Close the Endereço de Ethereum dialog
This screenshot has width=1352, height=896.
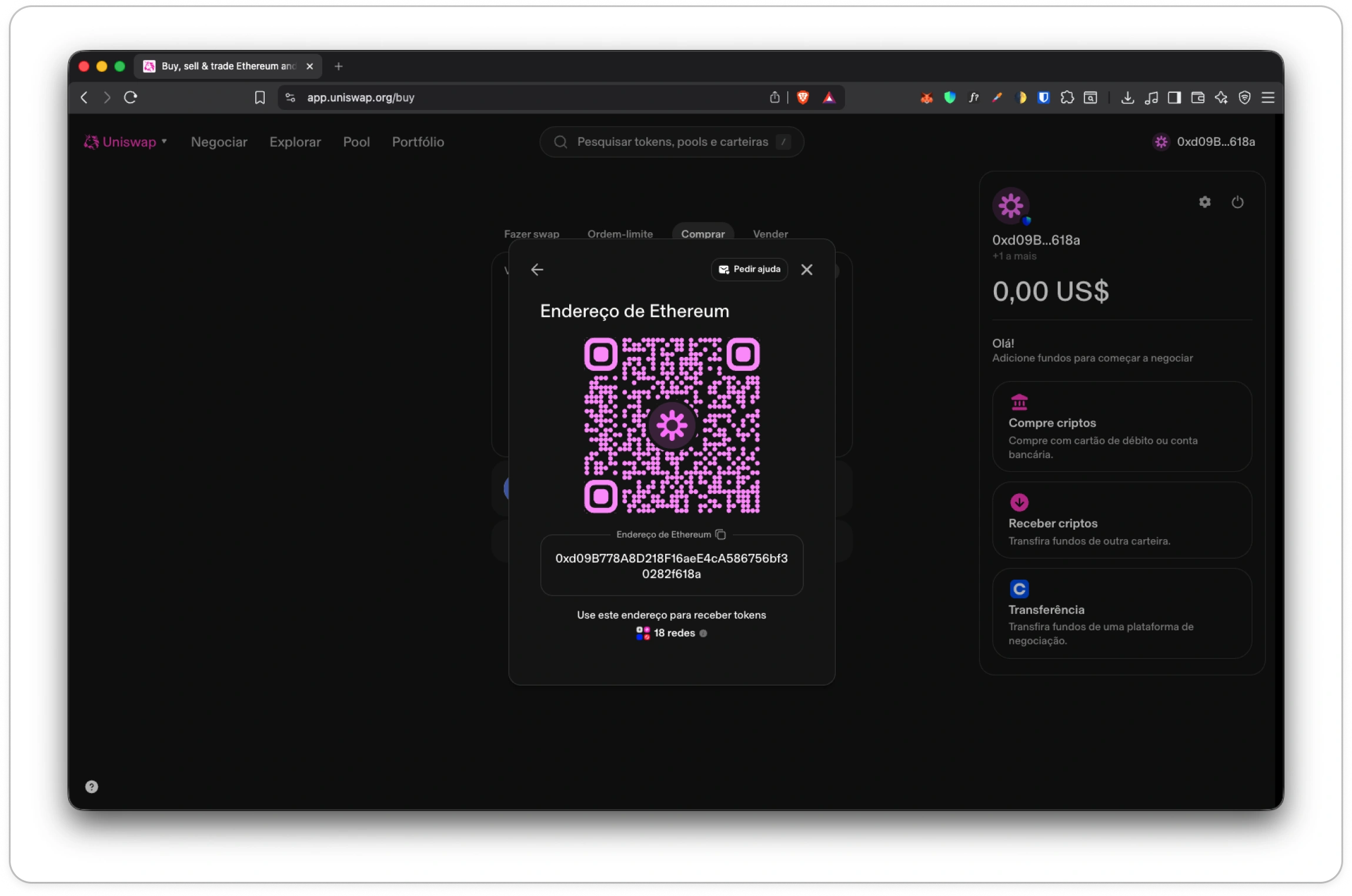click(806, 269)
